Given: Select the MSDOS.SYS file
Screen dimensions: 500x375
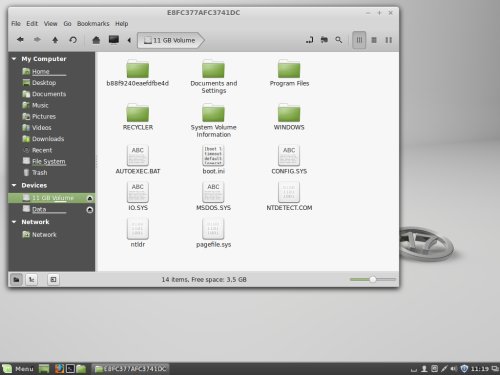Looking at the screenshot, I should [x=214, y=197].
